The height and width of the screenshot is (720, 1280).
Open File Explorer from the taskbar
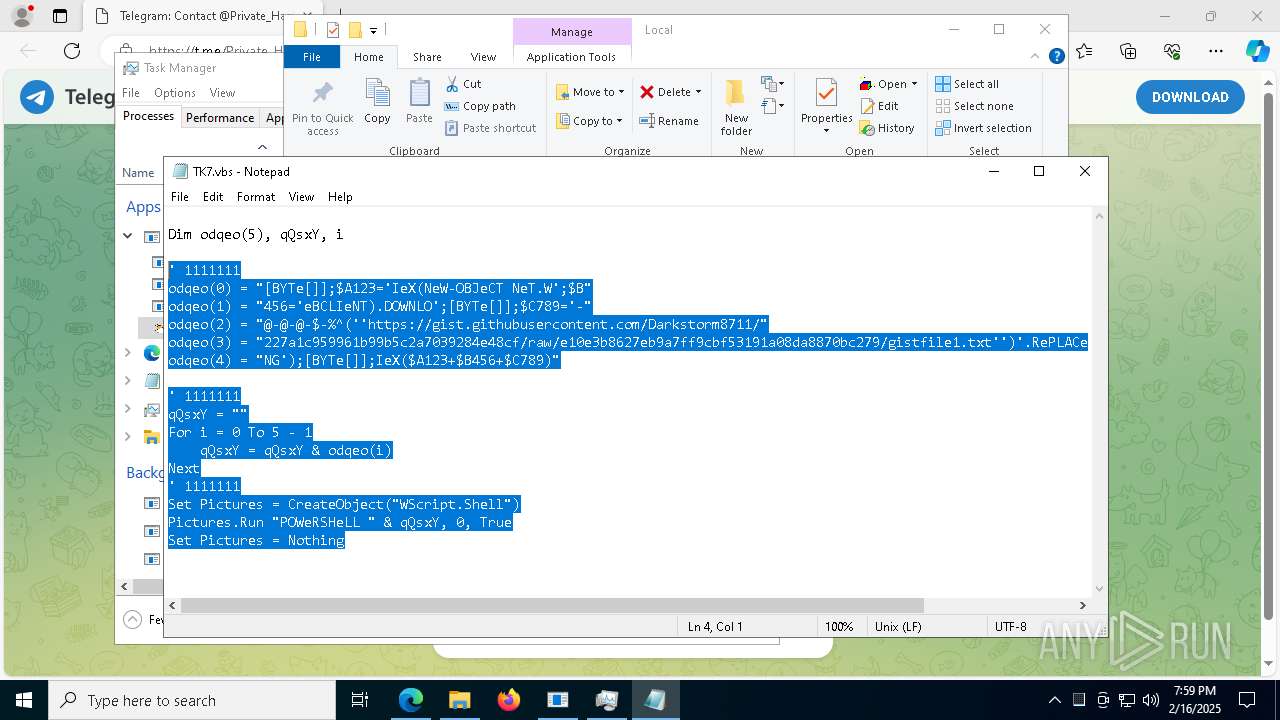pyautogui.click(x=459, y=700)
